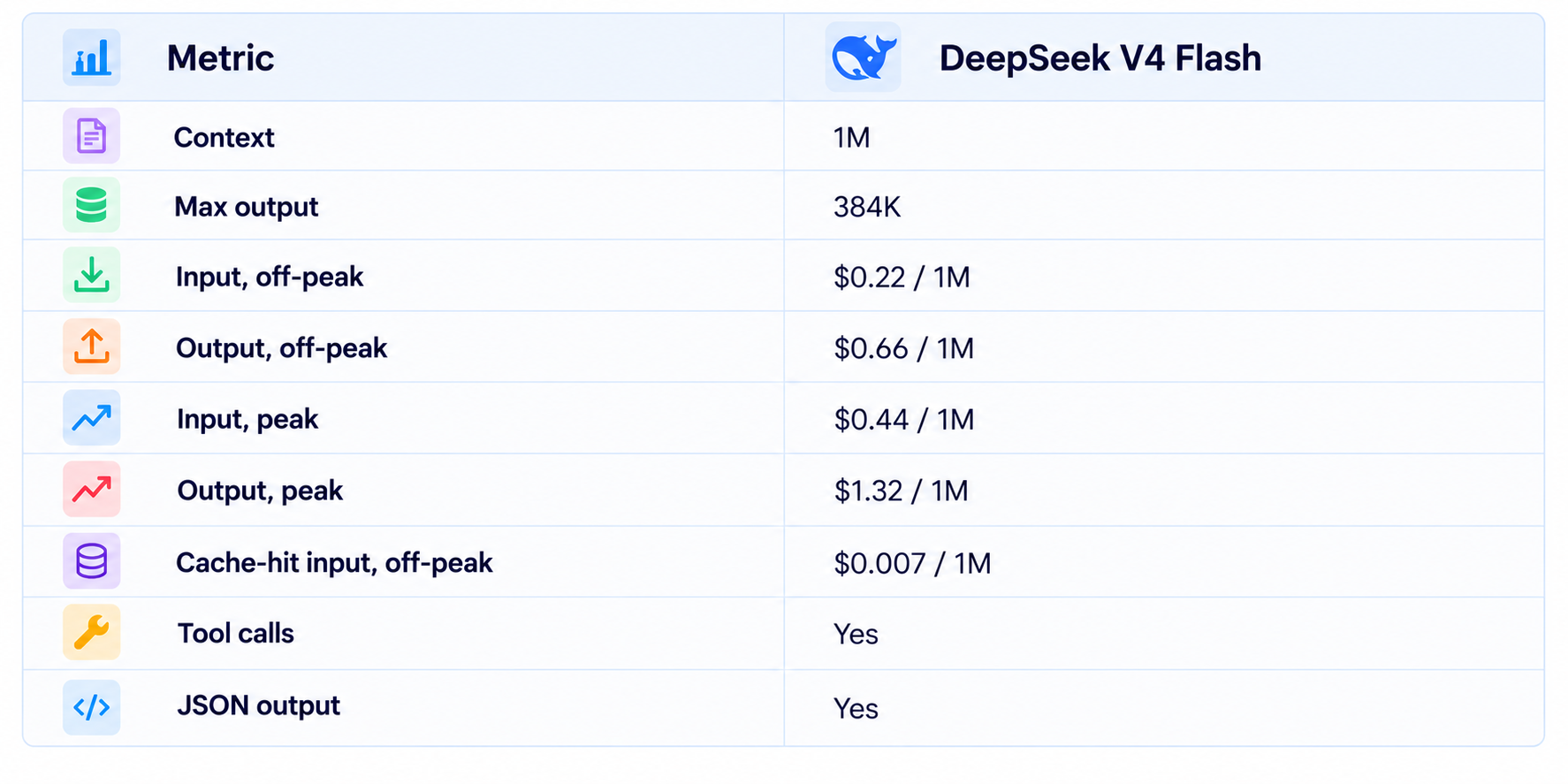Click the Input, peak label

point(247,419)
